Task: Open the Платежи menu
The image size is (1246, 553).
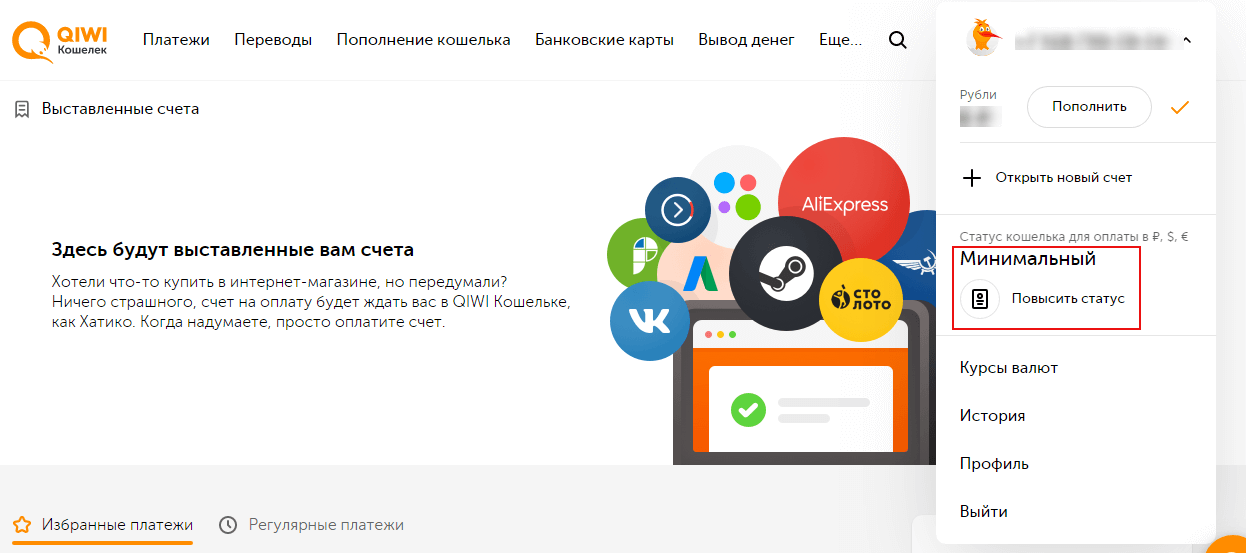Action: [x=176, y=40]
